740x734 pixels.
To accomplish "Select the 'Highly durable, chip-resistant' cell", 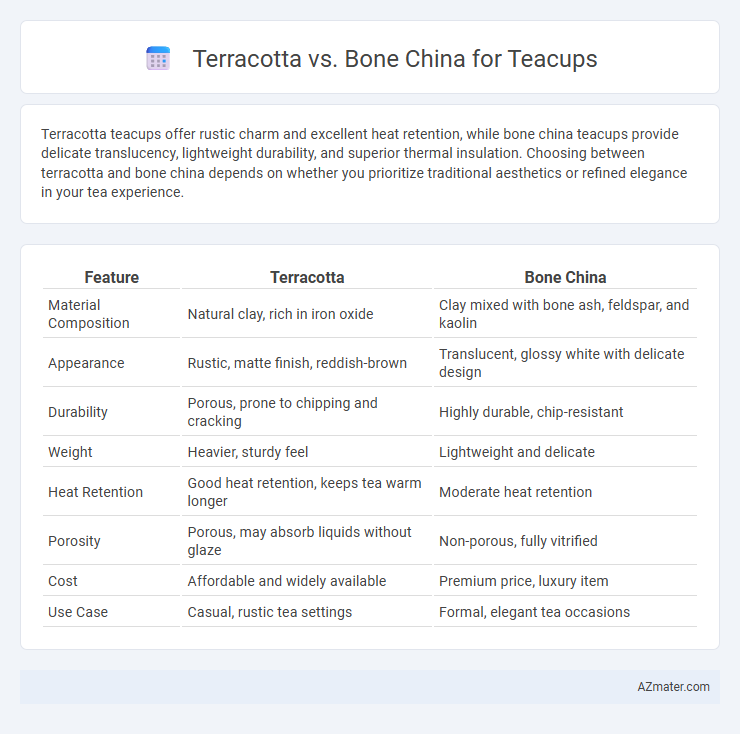I will (531, 412).
